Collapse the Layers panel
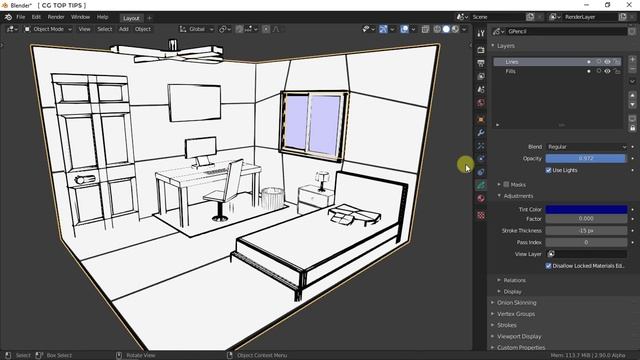Viewport: 640px width, 360px height. pos(493,46)
